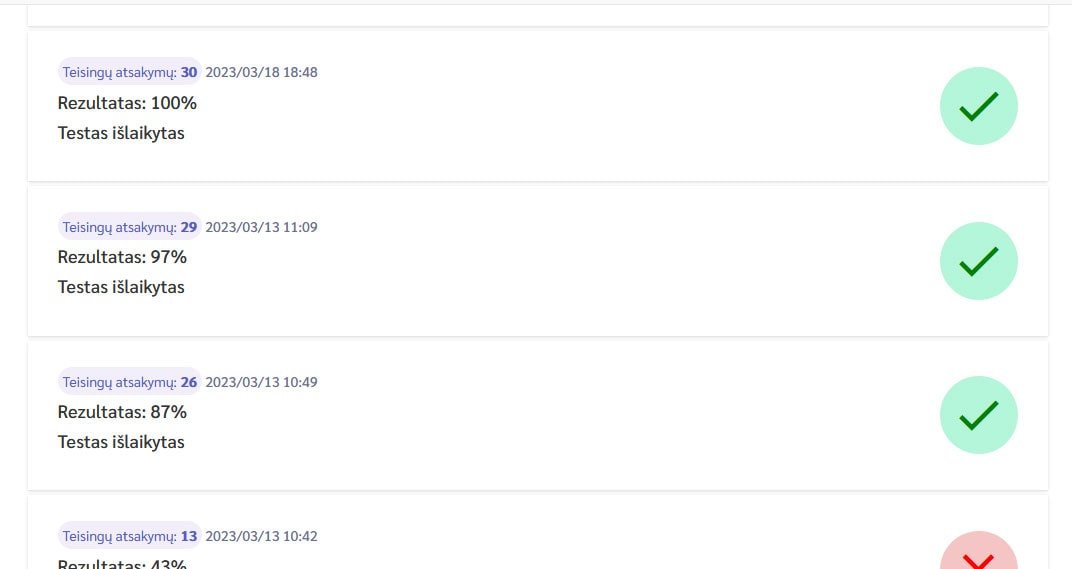
Task: Click the green checkmark for the 97% result
Action: point(978,261)
